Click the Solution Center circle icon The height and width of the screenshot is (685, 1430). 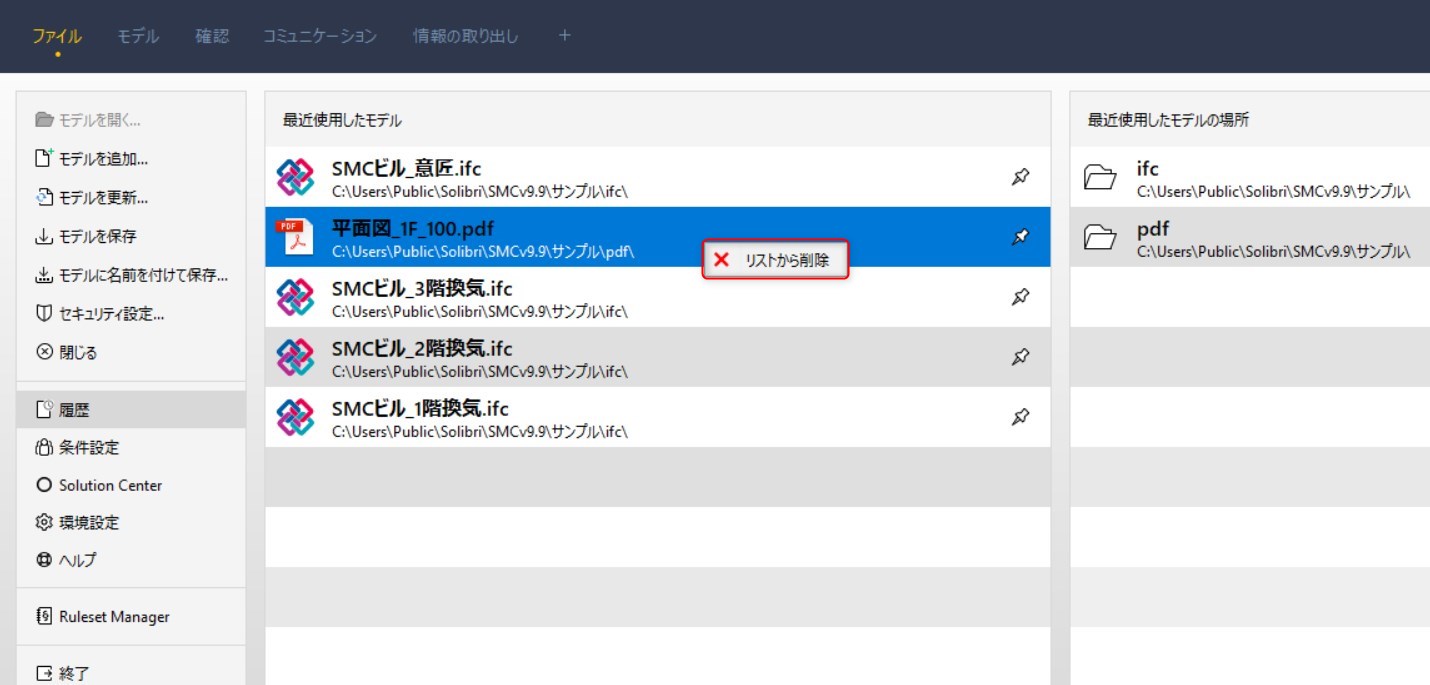(43, 485)
